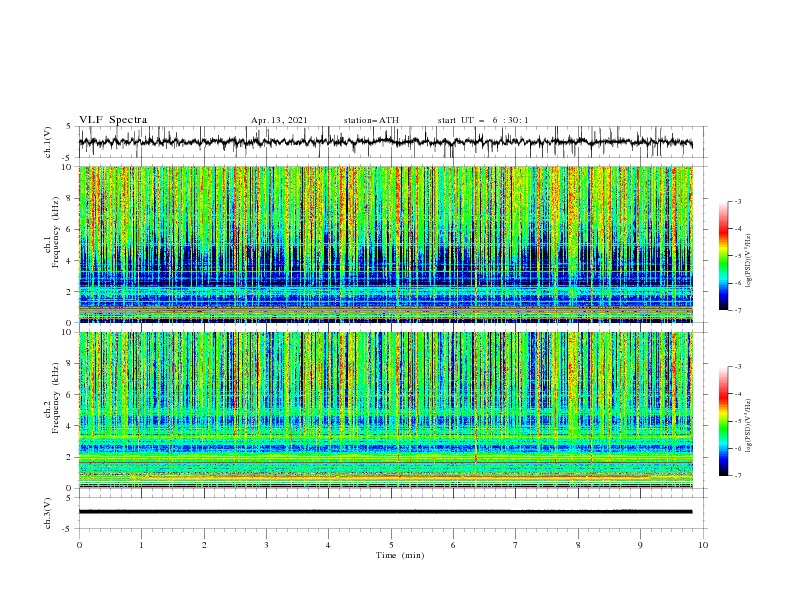Click the upper colorbar PSD unit label
The width and height of the screenshot is (792, 612).
(748, 261)
